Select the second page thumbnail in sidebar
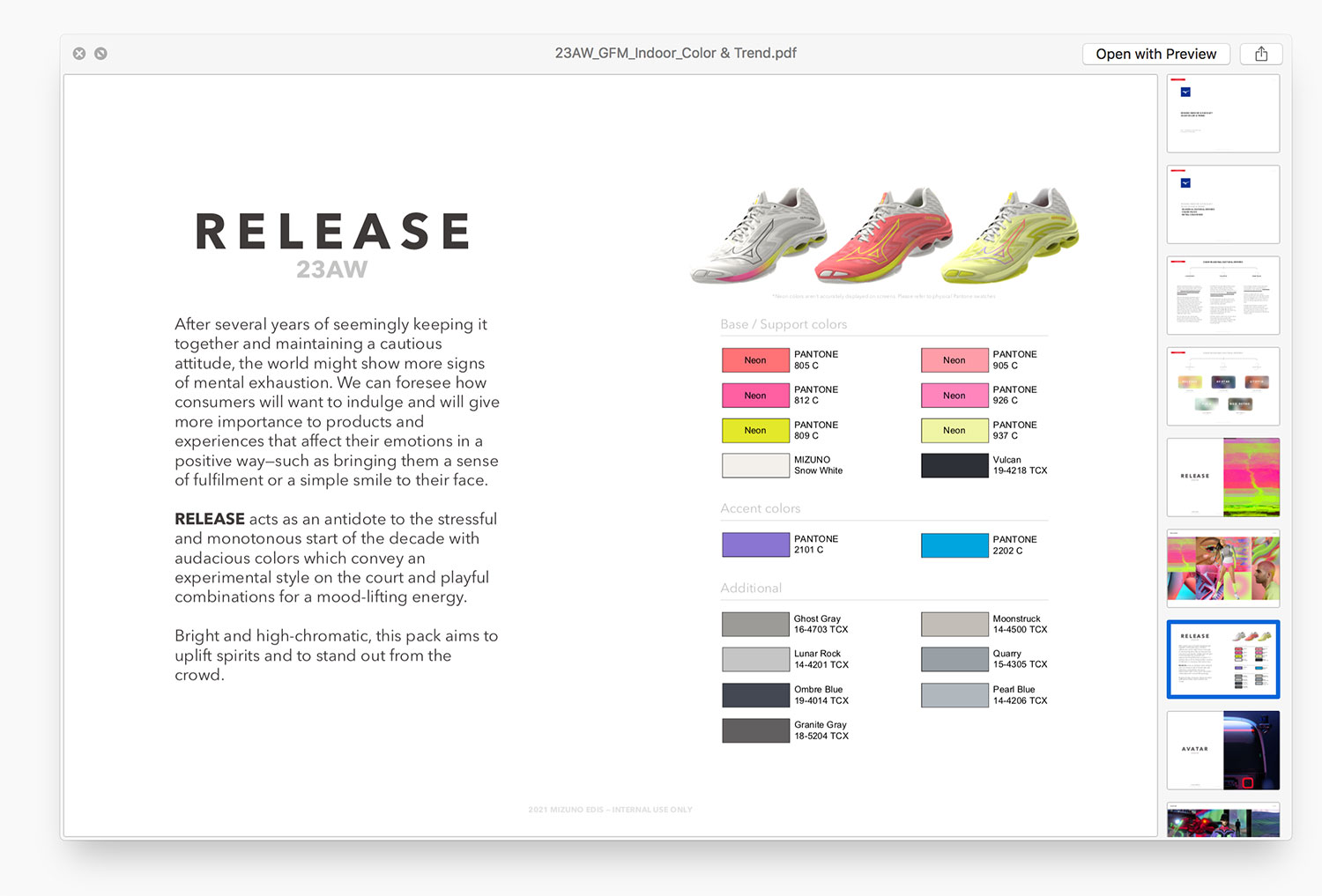This screenshot has height=896, width=1322. pyautogui.click(x=1222, y=204)
